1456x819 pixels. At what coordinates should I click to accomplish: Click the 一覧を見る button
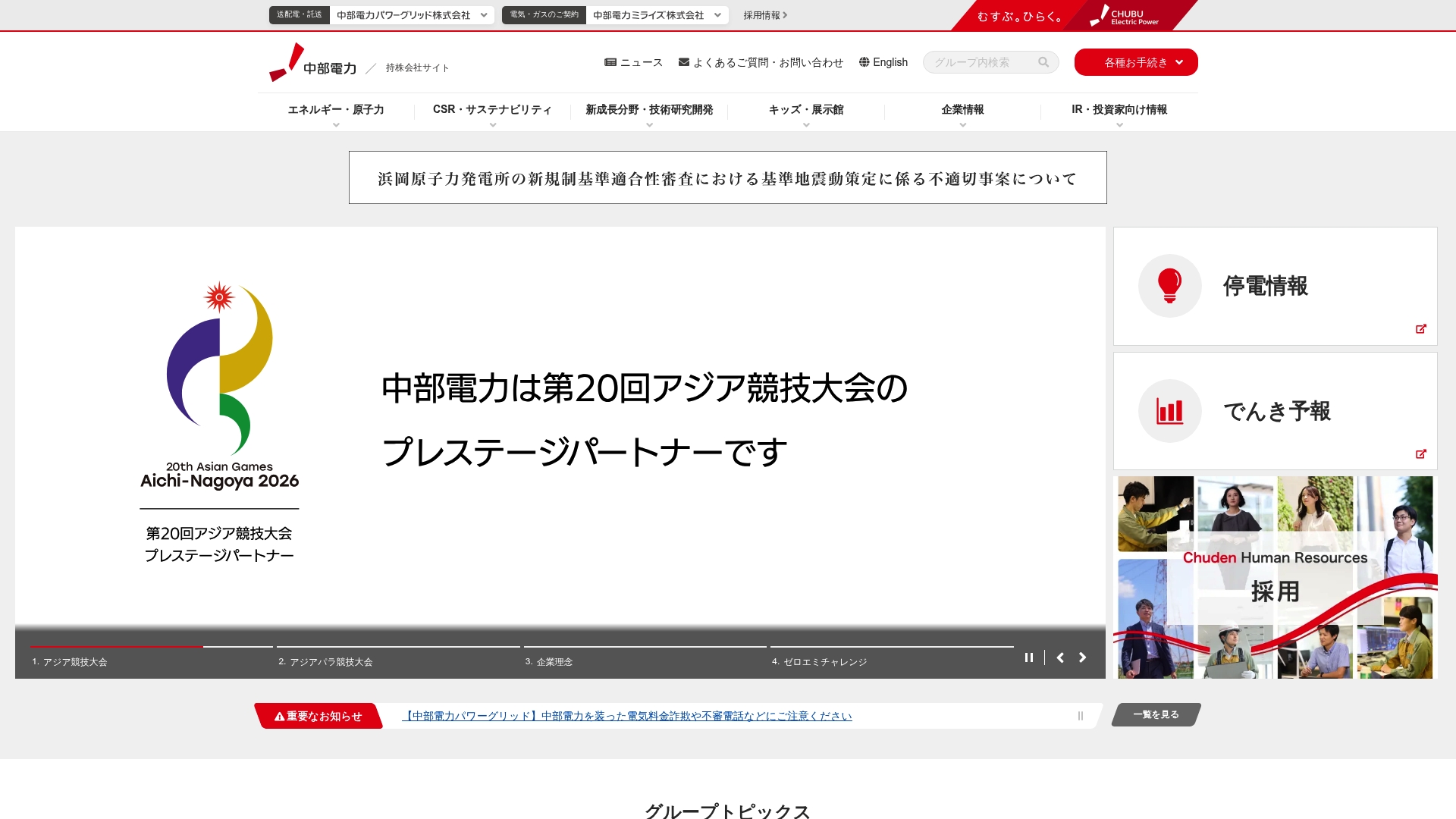tap(1156, 714)
